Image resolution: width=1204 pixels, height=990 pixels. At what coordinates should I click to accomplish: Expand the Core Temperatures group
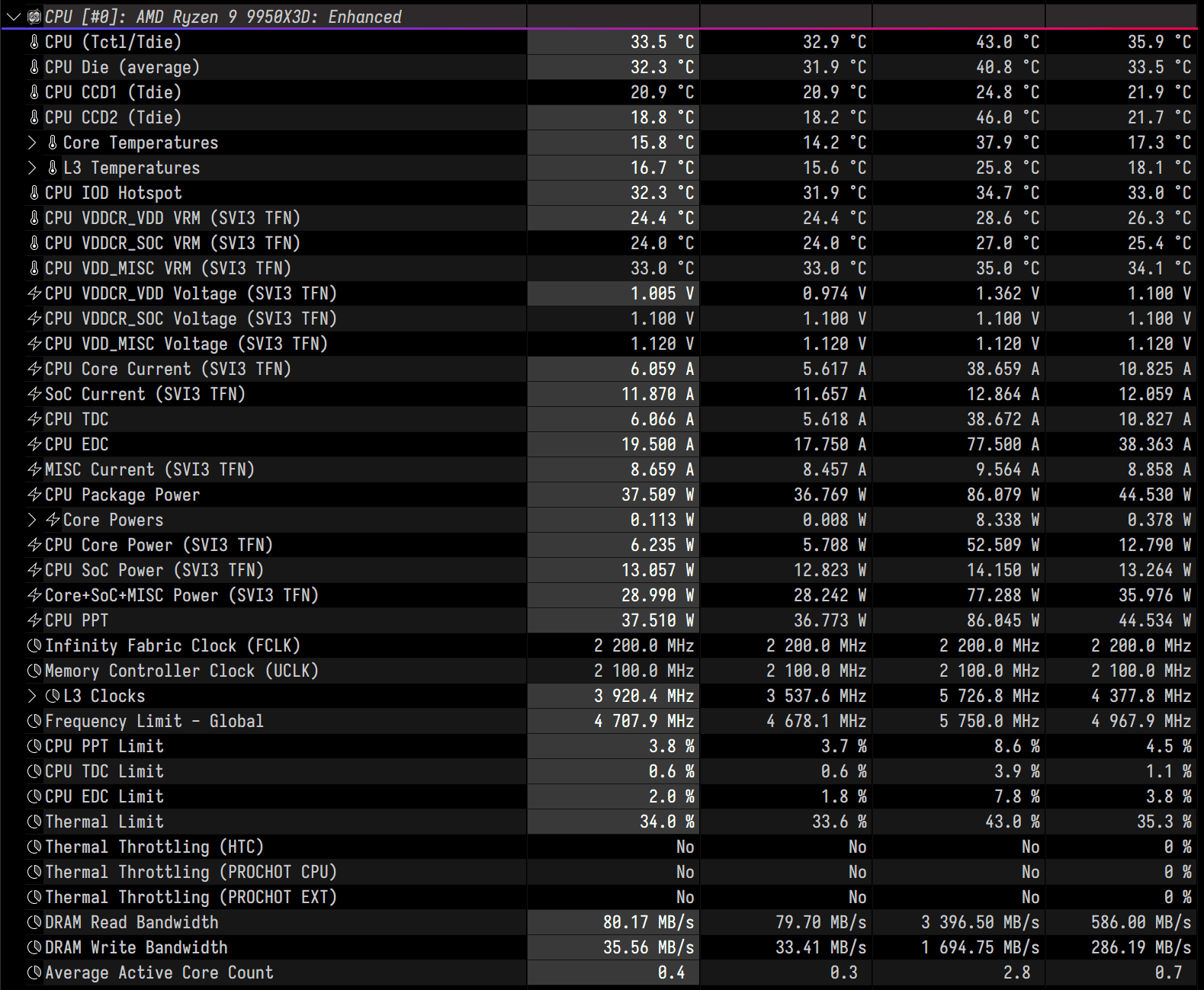pyautogui.click(x=31, y=143)
